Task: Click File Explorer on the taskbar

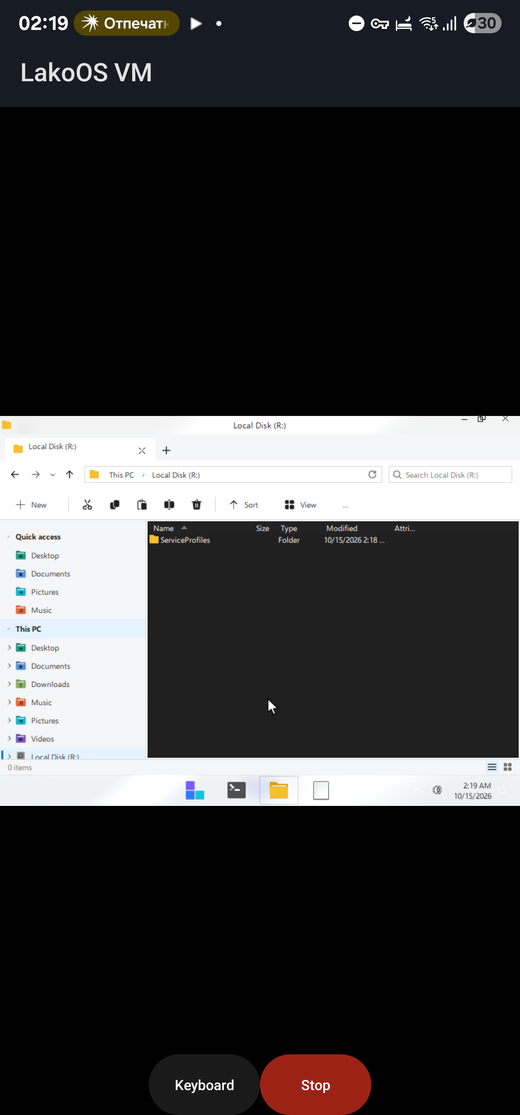Action: pos(279,790)
